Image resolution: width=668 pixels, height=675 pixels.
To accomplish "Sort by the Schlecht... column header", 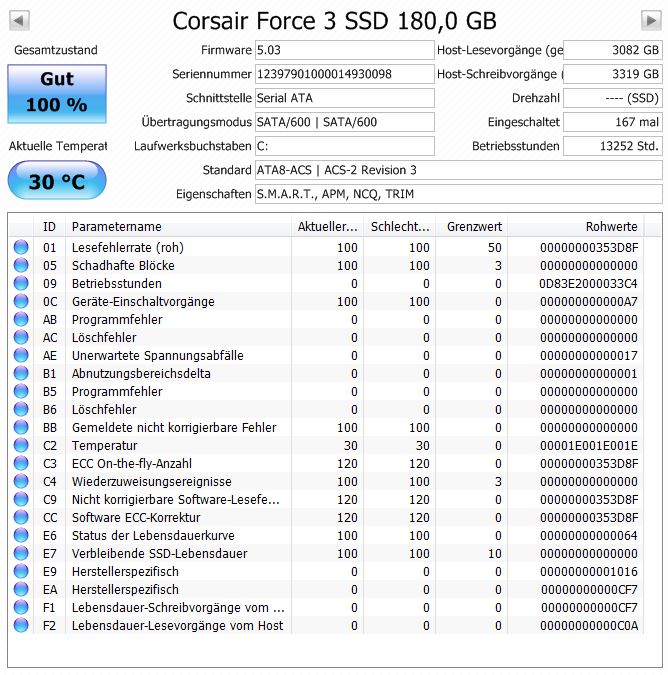I will tap(400, 226).
